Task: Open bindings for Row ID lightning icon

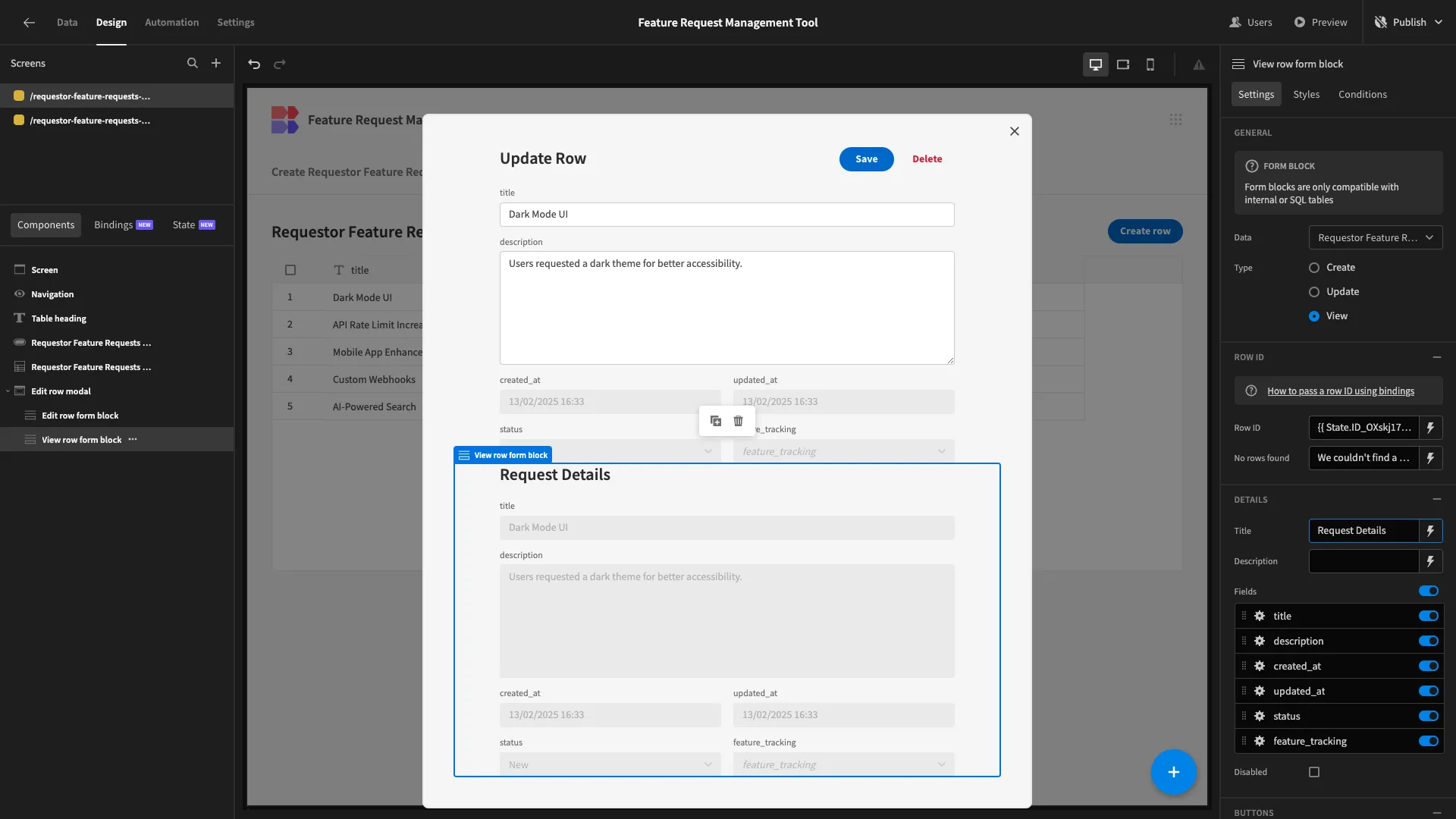Action: pos(1431,428)
